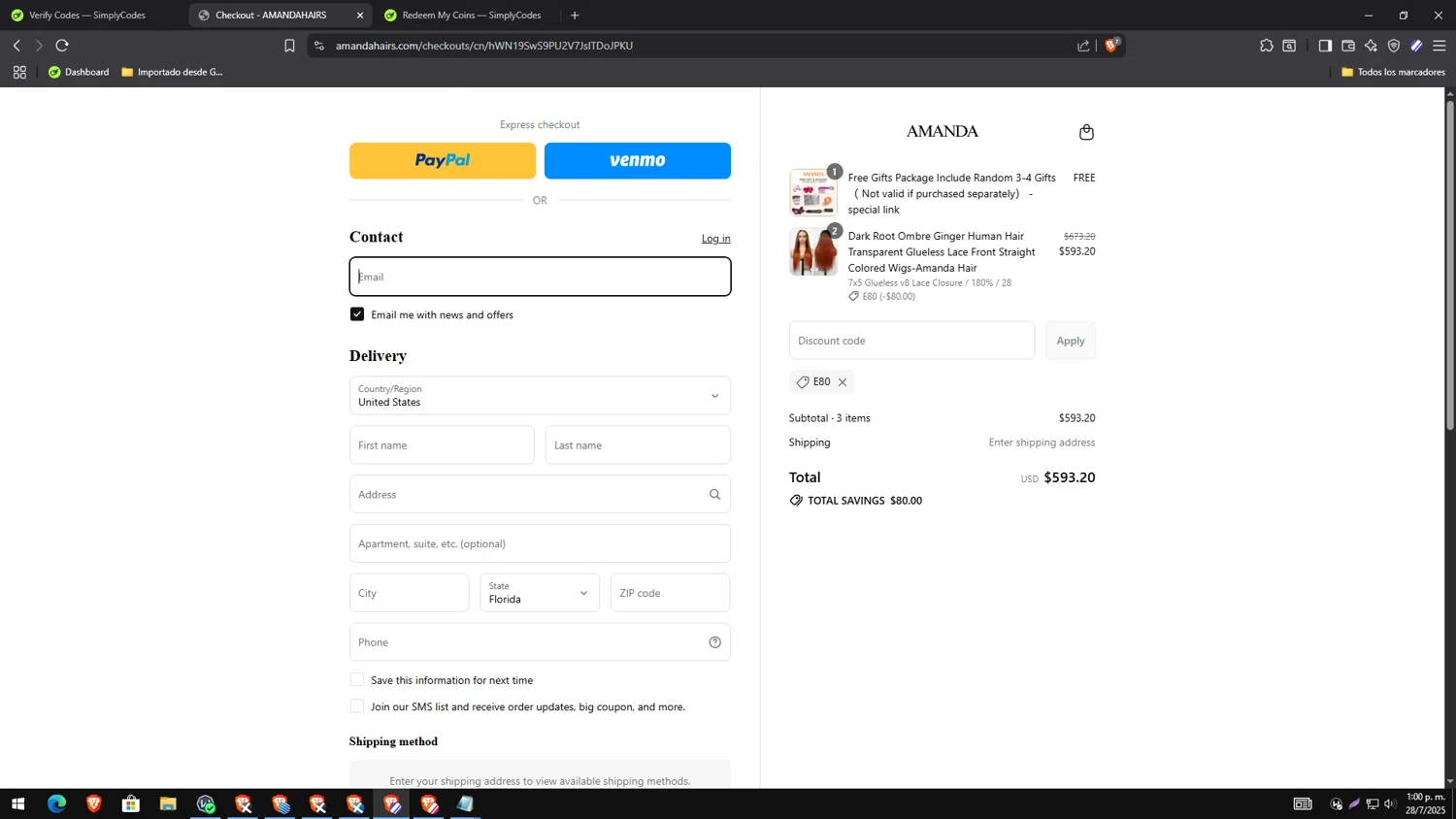This screenshot has width=1456, height=819.
Task: Select the Checkout - AMANDAHAIRS tab
Action: tap(271, 16)
